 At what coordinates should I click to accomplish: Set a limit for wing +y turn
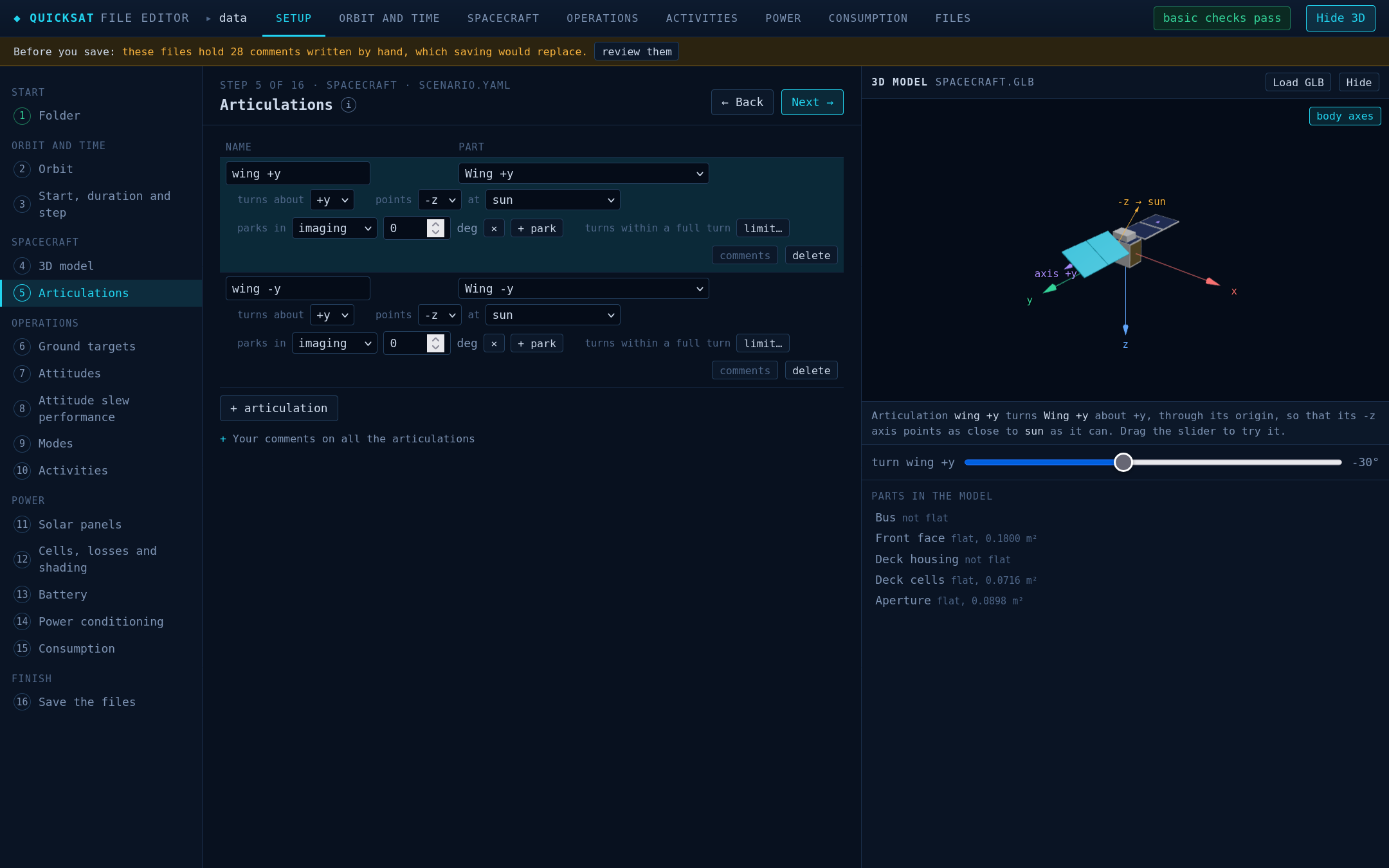763,228
